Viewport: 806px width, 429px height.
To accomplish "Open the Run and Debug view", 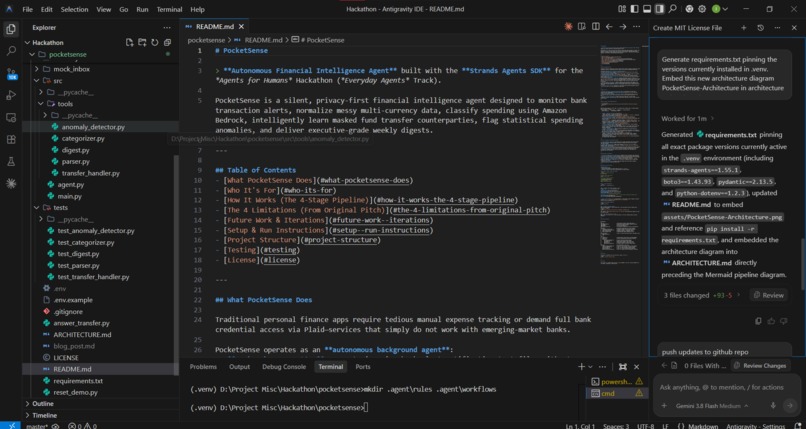I will pos(11,95).
